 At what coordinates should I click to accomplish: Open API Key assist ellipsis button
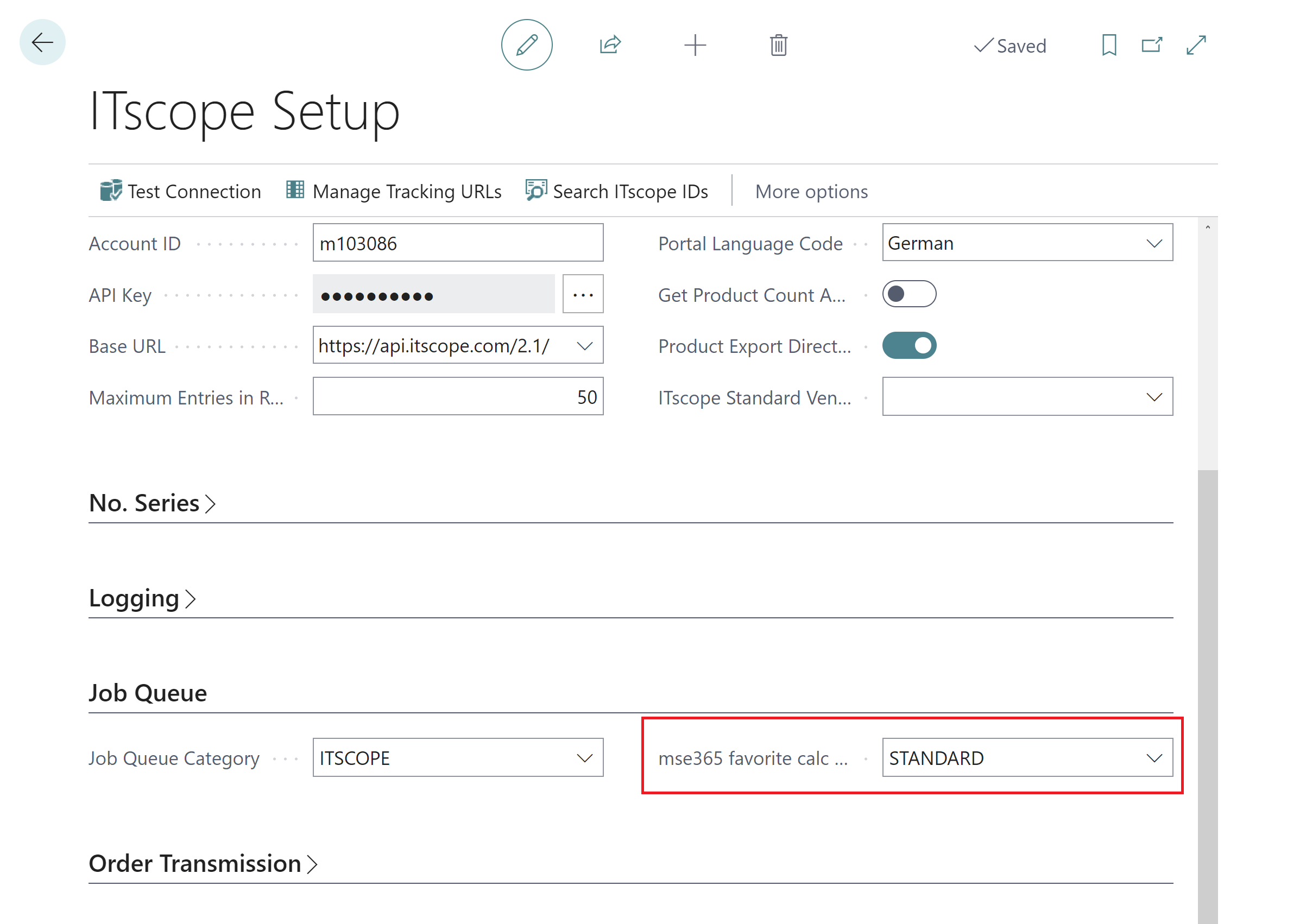tap(583, 294)
